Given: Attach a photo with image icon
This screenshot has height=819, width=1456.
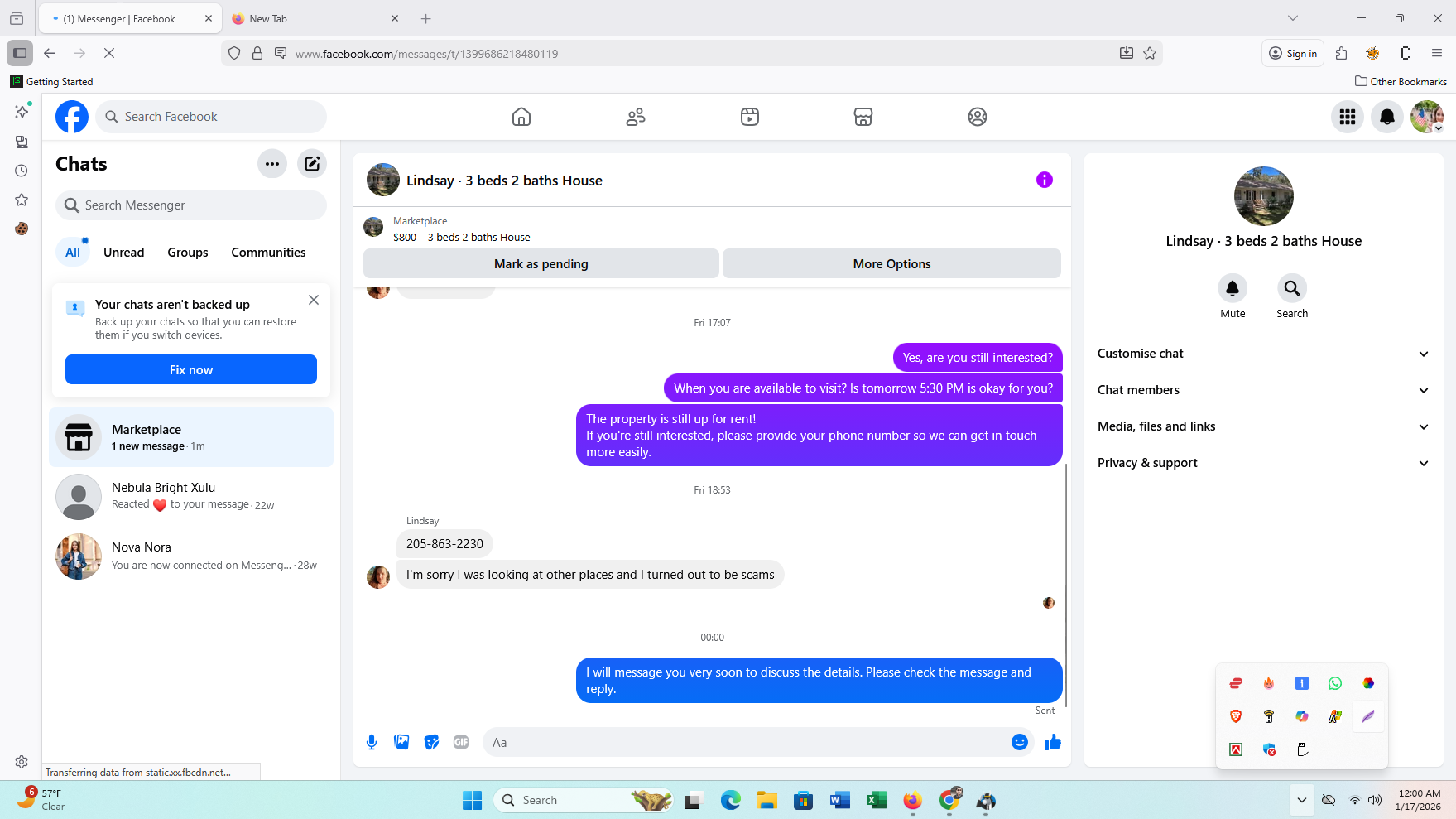Looking at the screenshot, I should click(401, 742).
